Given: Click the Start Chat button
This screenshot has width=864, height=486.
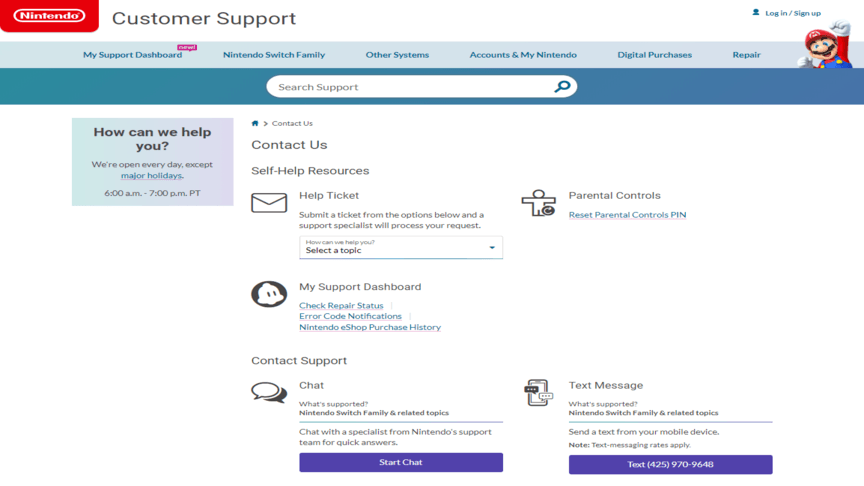Looking at the screenshot, I should click(401, 462).
